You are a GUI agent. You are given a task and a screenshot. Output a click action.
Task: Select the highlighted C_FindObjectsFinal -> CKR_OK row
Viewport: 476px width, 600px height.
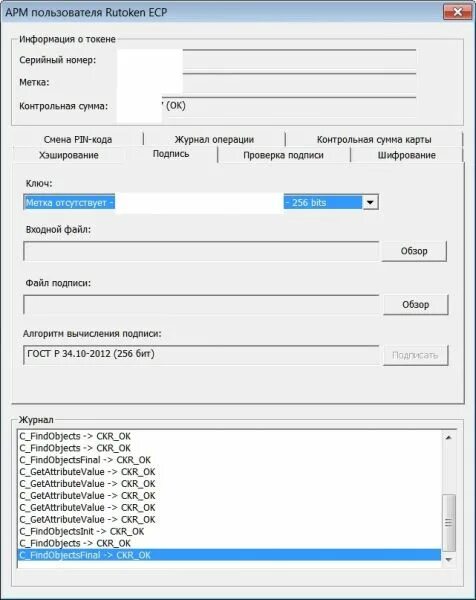(x=229, y=555)
